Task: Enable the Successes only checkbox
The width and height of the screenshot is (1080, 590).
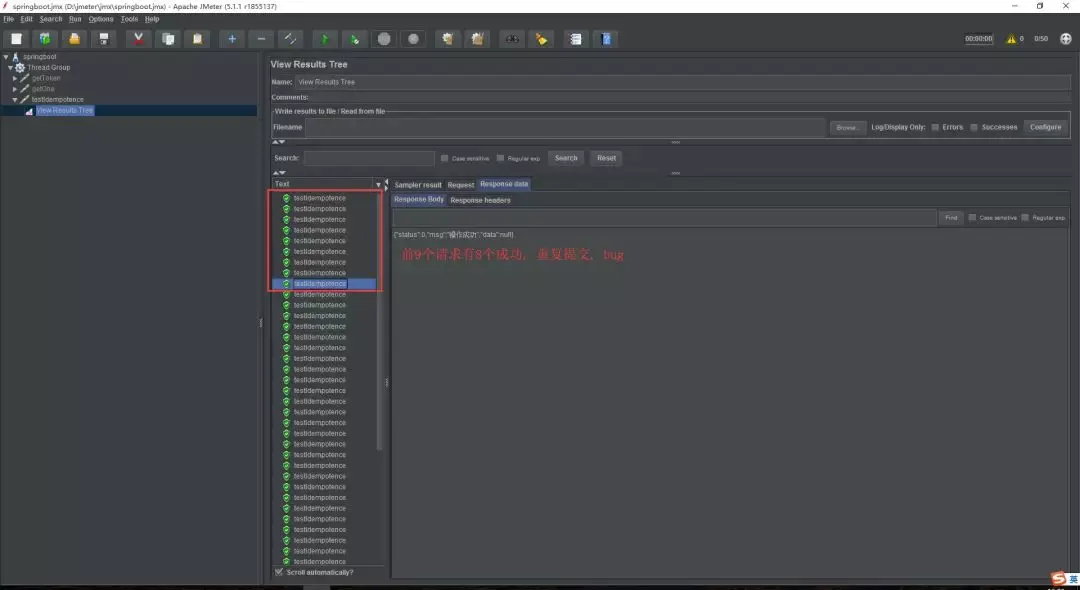Action: pos(974,127)
